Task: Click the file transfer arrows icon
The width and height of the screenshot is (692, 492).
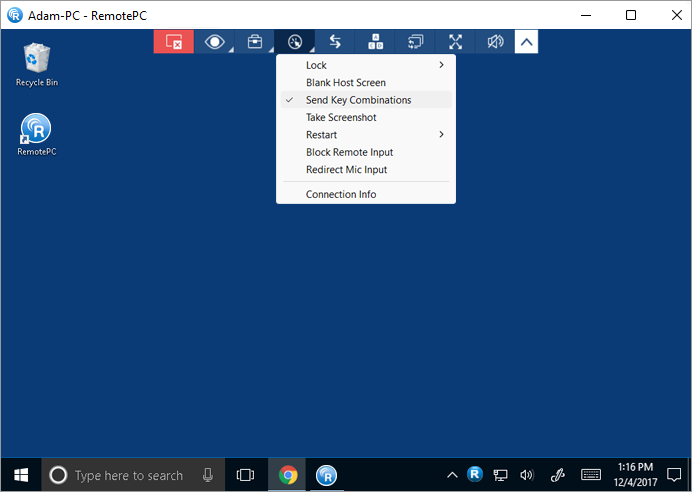Action: pos(335,42)
